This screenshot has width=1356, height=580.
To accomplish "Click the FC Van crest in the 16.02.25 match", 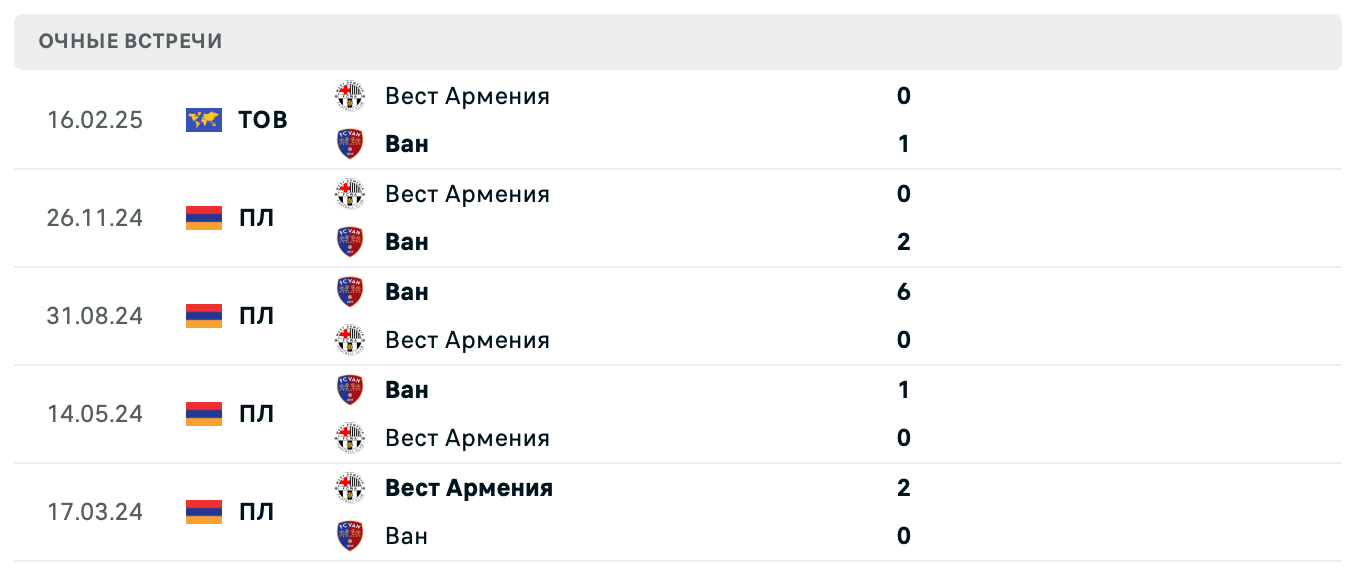I will 348,143.
